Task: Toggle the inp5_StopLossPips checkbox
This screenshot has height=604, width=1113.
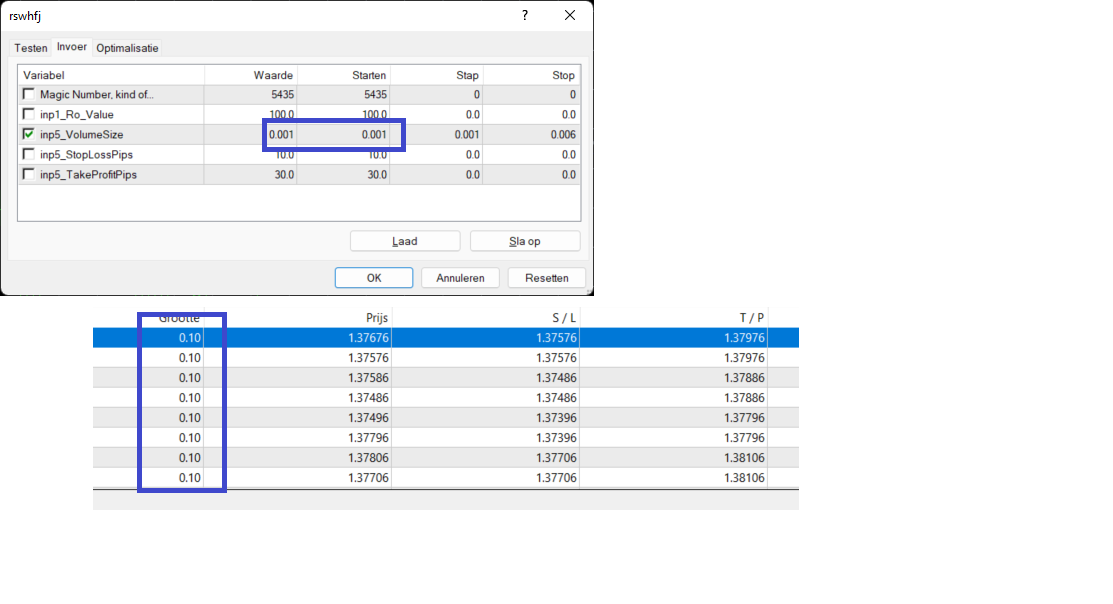Action: coord(28,153)
